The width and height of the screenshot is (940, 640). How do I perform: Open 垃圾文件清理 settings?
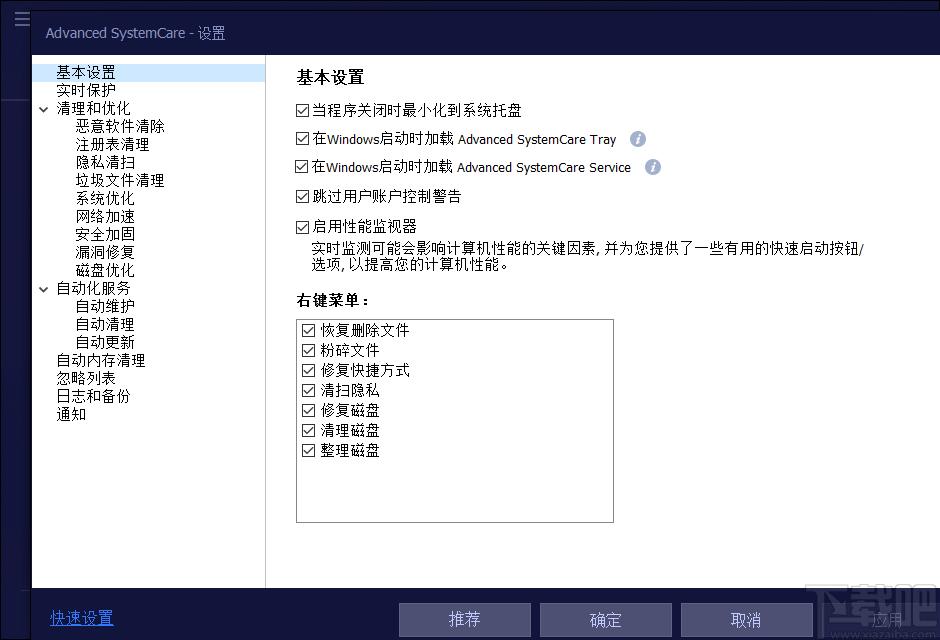point(120,180)
